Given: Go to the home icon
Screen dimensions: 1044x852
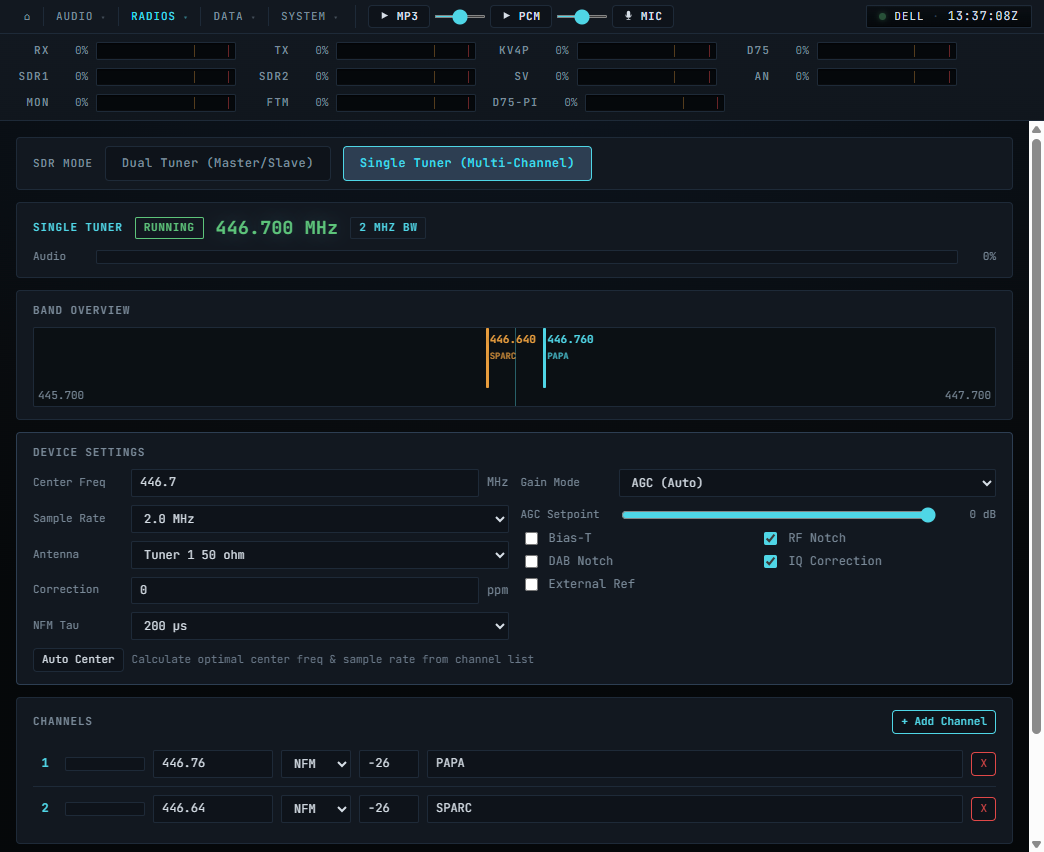Looking at the screenshot, I should tap(27, 17).
